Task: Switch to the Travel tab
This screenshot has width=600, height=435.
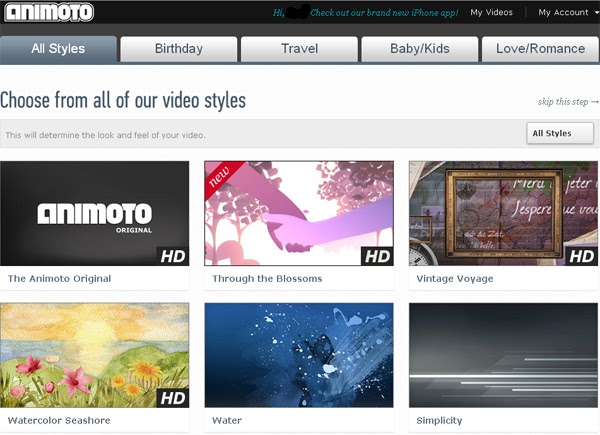Action: pyautogui.click(x=299, y=49)
